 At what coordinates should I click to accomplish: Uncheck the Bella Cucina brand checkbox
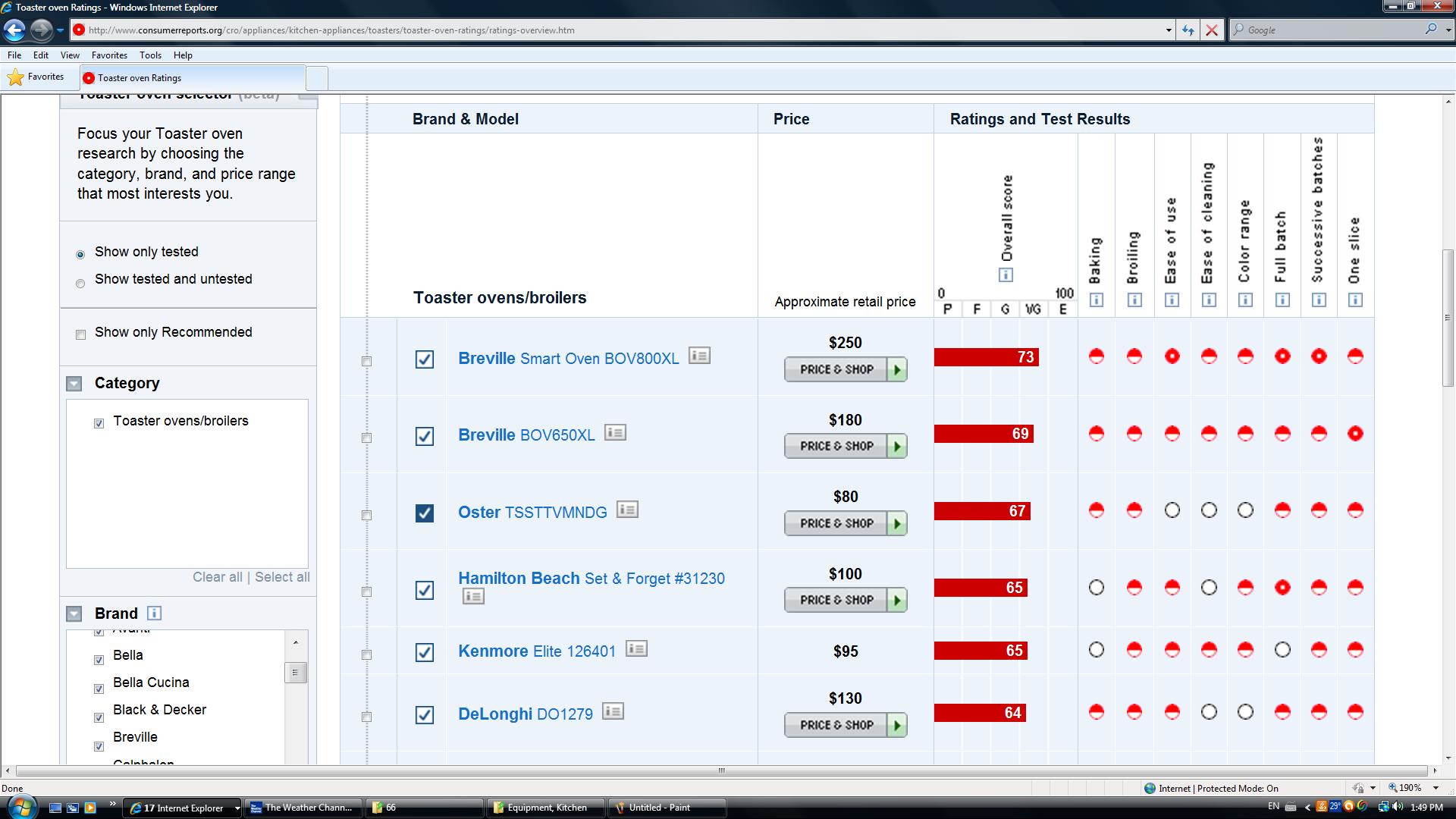99,689
